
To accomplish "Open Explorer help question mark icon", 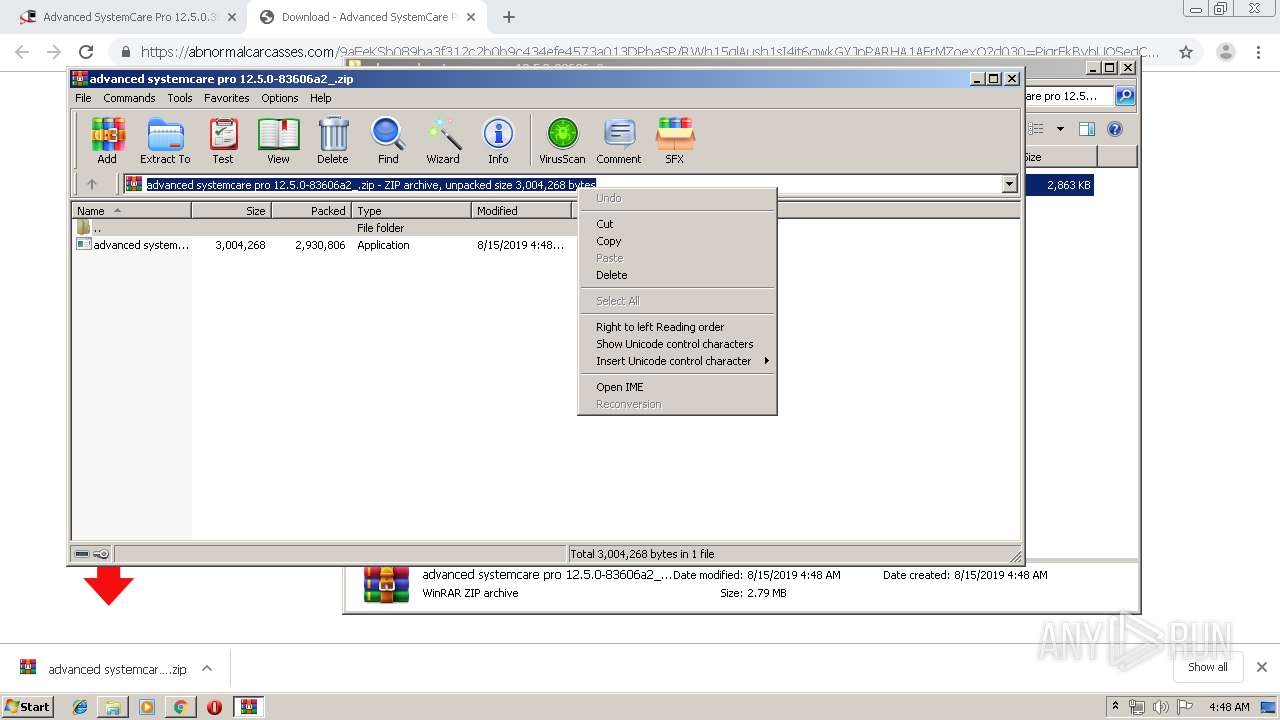I will (1115, 129).
